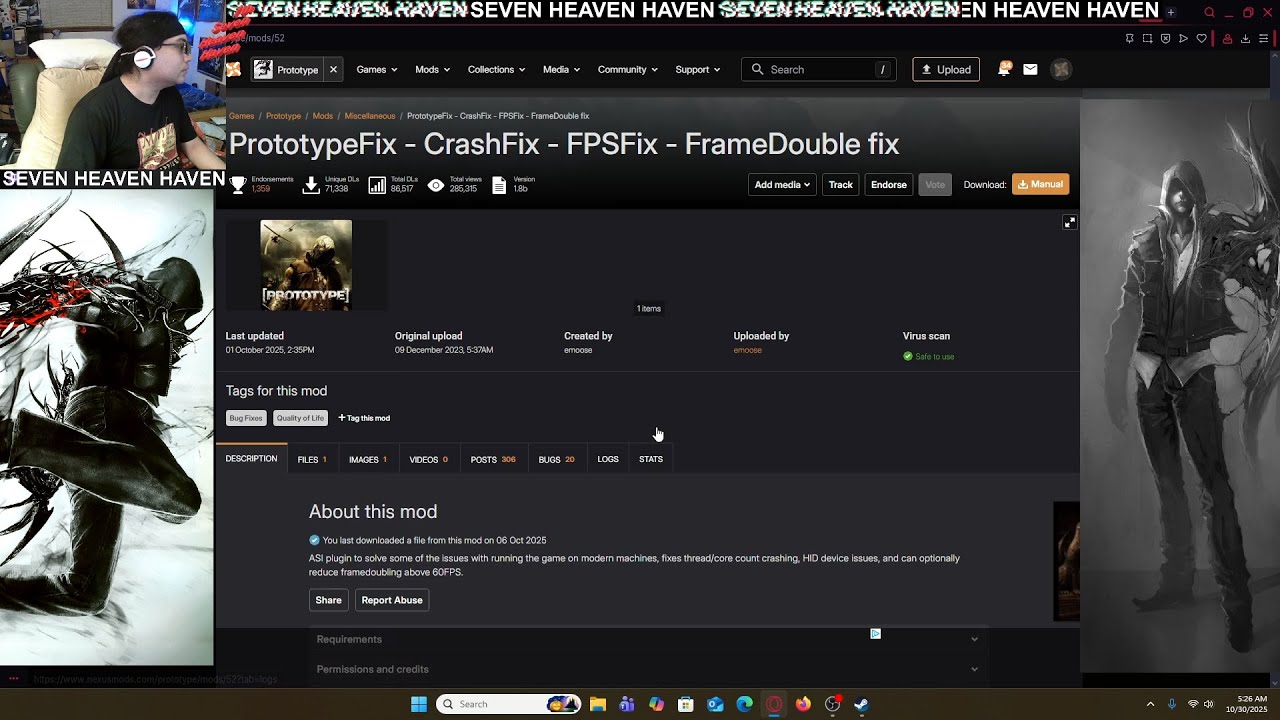The height and width of the screenshot is (720, 1280).
Task: Click the Share button
Action: point(328,600)
